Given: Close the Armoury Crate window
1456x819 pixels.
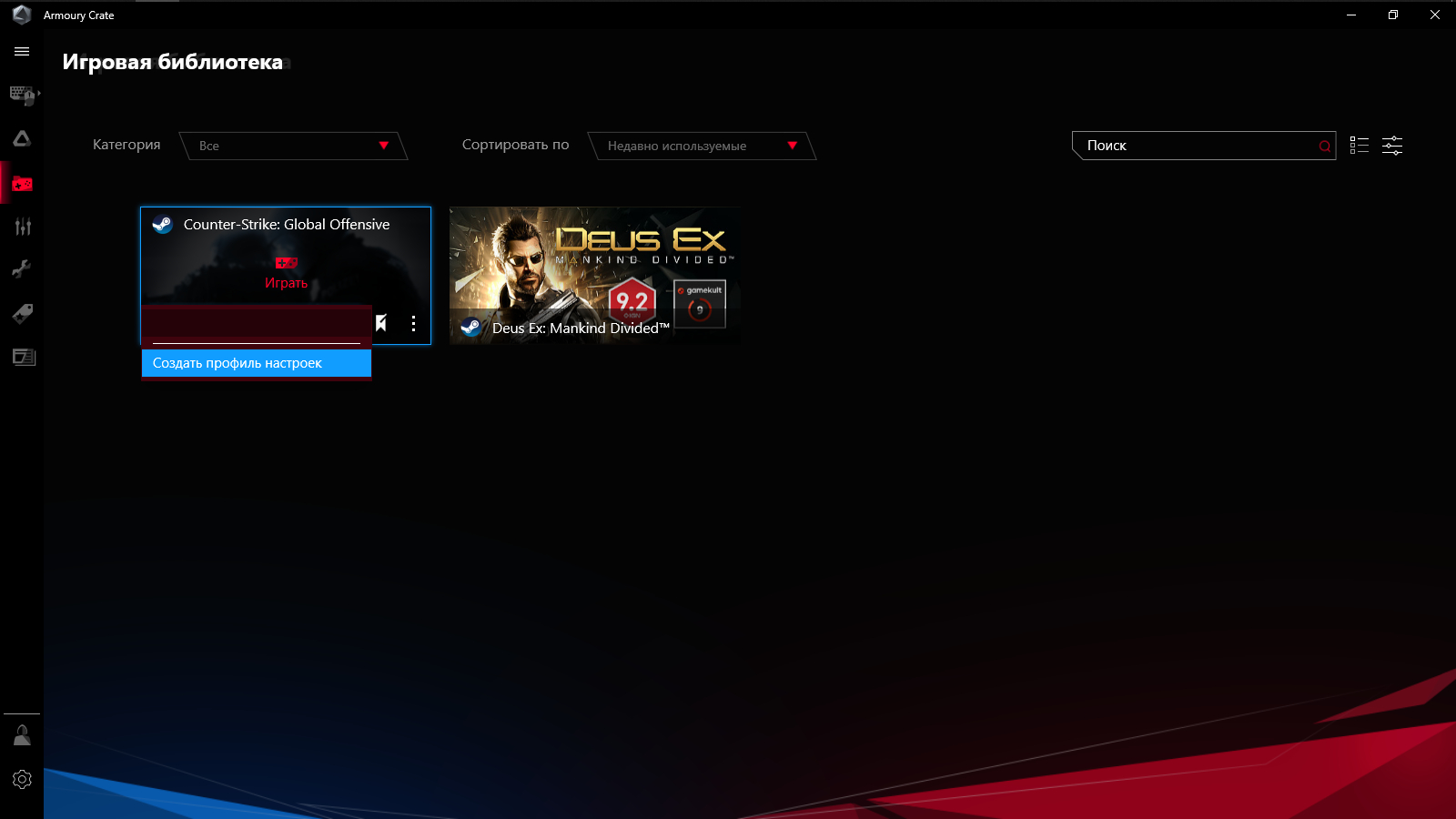Looking at the screenshot, I should (x=1435, y=15).
